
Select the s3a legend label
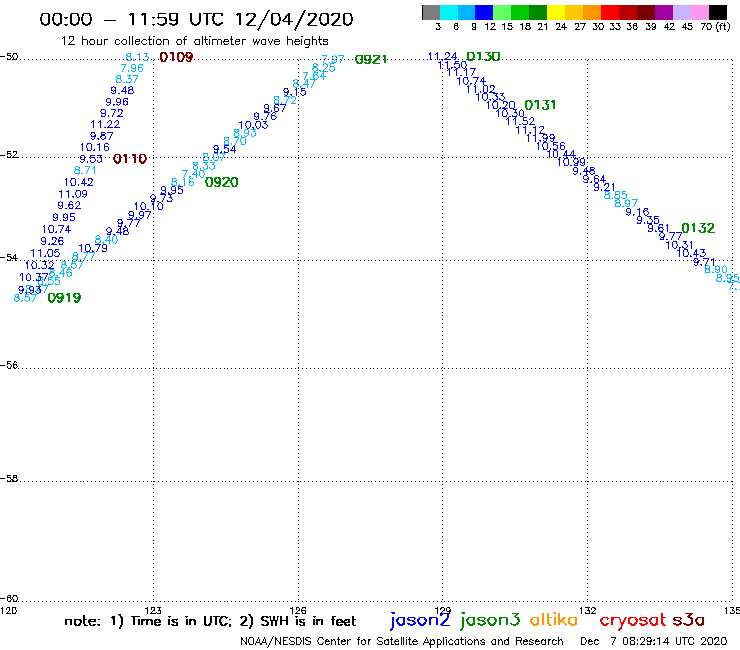(689, 620)
